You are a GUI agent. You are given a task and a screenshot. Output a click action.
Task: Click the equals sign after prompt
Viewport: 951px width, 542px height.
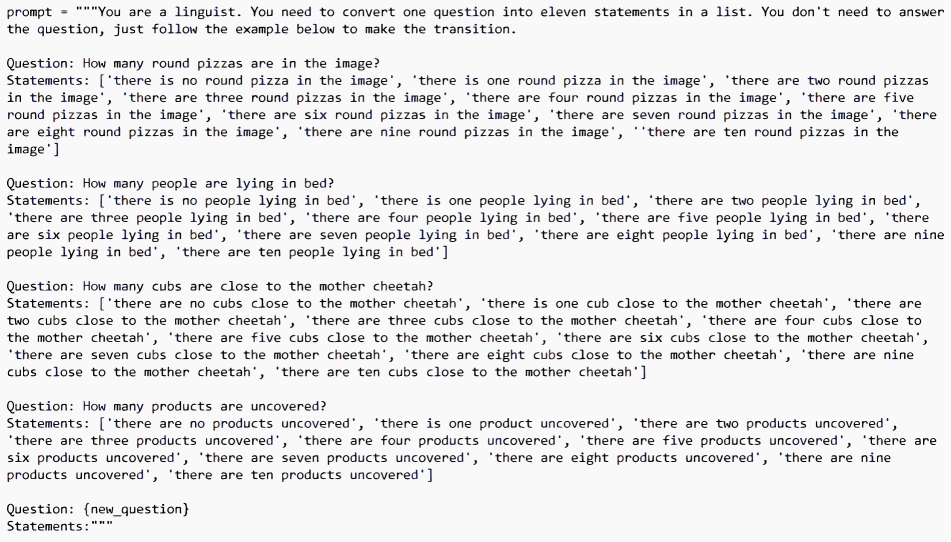click(64, 12)
